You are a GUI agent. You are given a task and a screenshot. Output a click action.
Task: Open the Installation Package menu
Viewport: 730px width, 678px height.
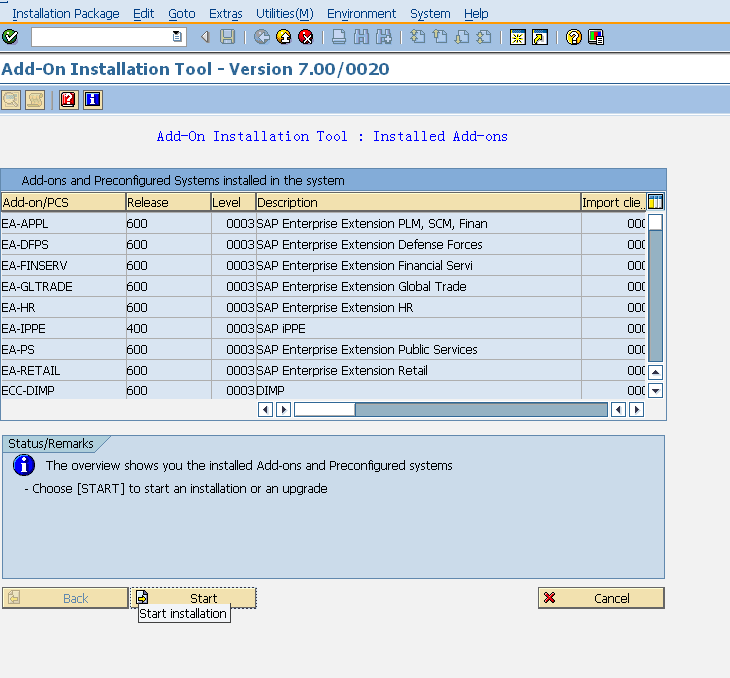coord(66,14)
